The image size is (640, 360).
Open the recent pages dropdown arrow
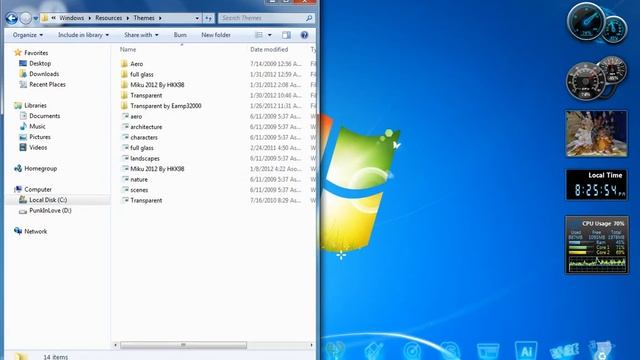click(x=36, y=18)
